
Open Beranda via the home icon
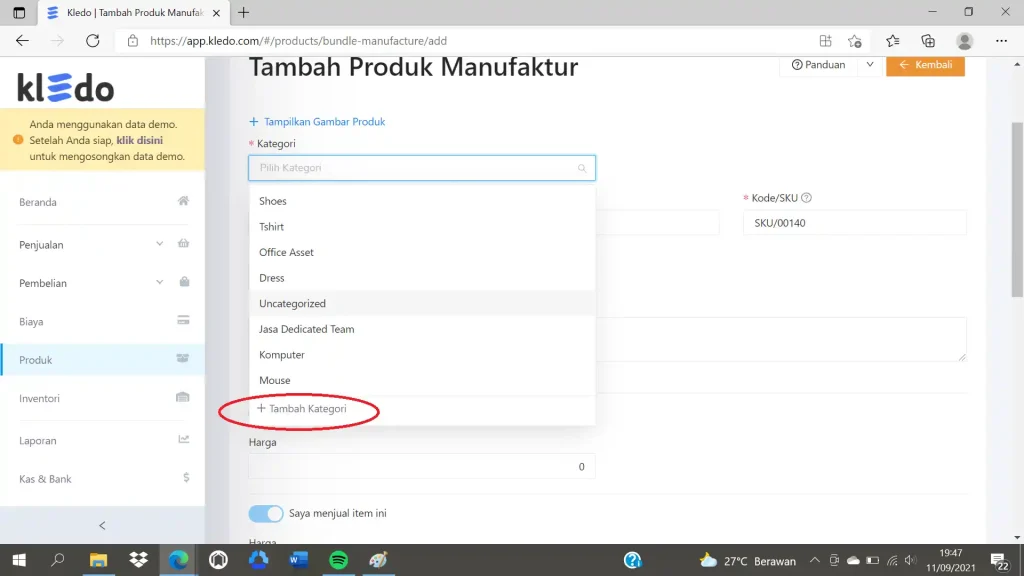pos(184,201)
